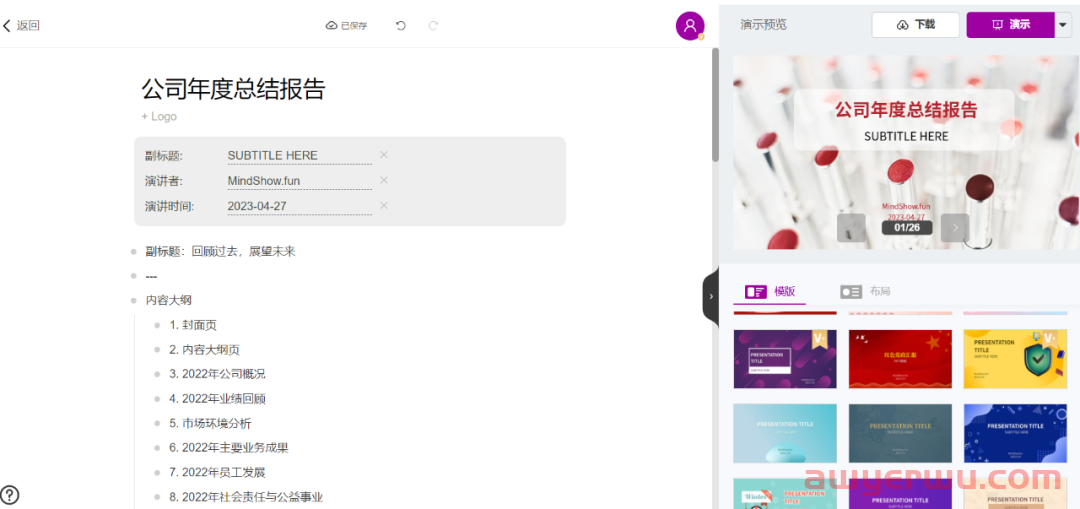The width and height of the screenshot is (1080, 509).
Task: Edit the MindShow.fun speaker input
Action: click(x=300, y=181)
